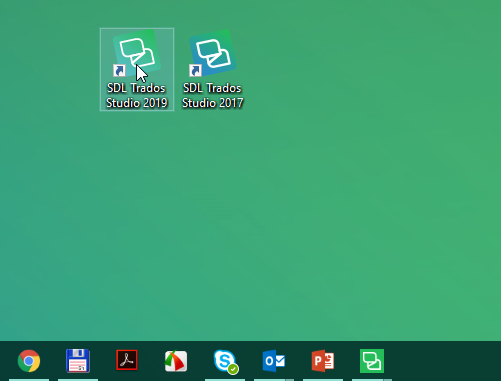This screenshot has width=501, height=381.
Task: Click the running indicator bar under PowerPoint
Action: 323,380
